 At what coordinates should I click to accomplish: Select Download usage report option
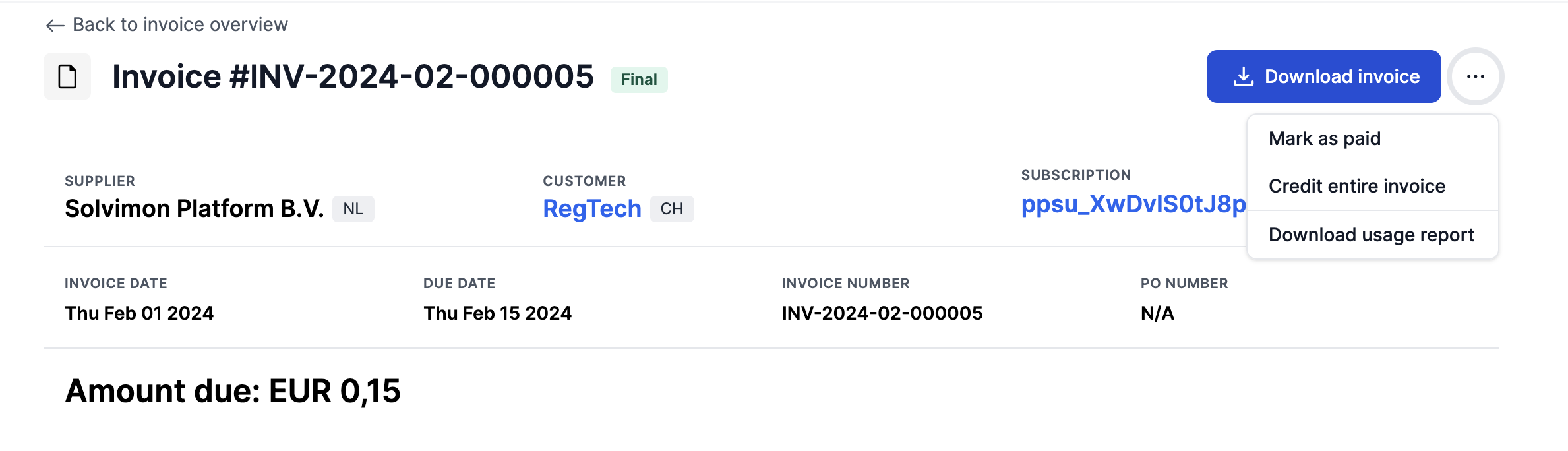pos(1371,235)
